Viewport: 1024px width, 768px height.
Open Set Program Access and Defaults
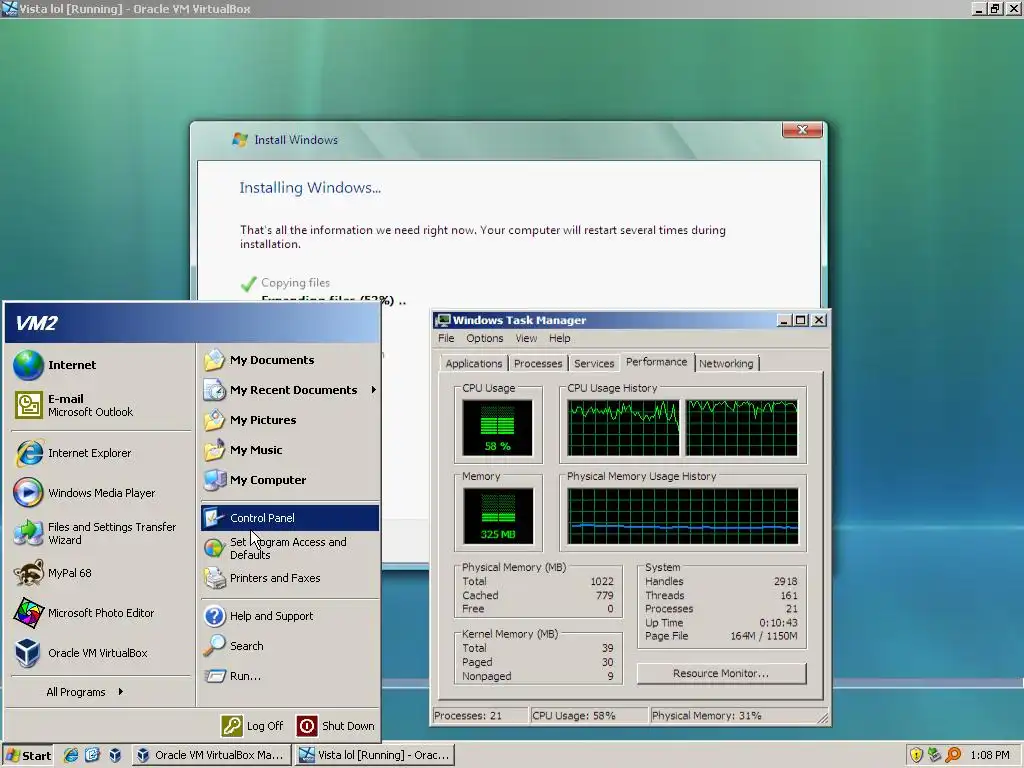(x=288, y=548)
